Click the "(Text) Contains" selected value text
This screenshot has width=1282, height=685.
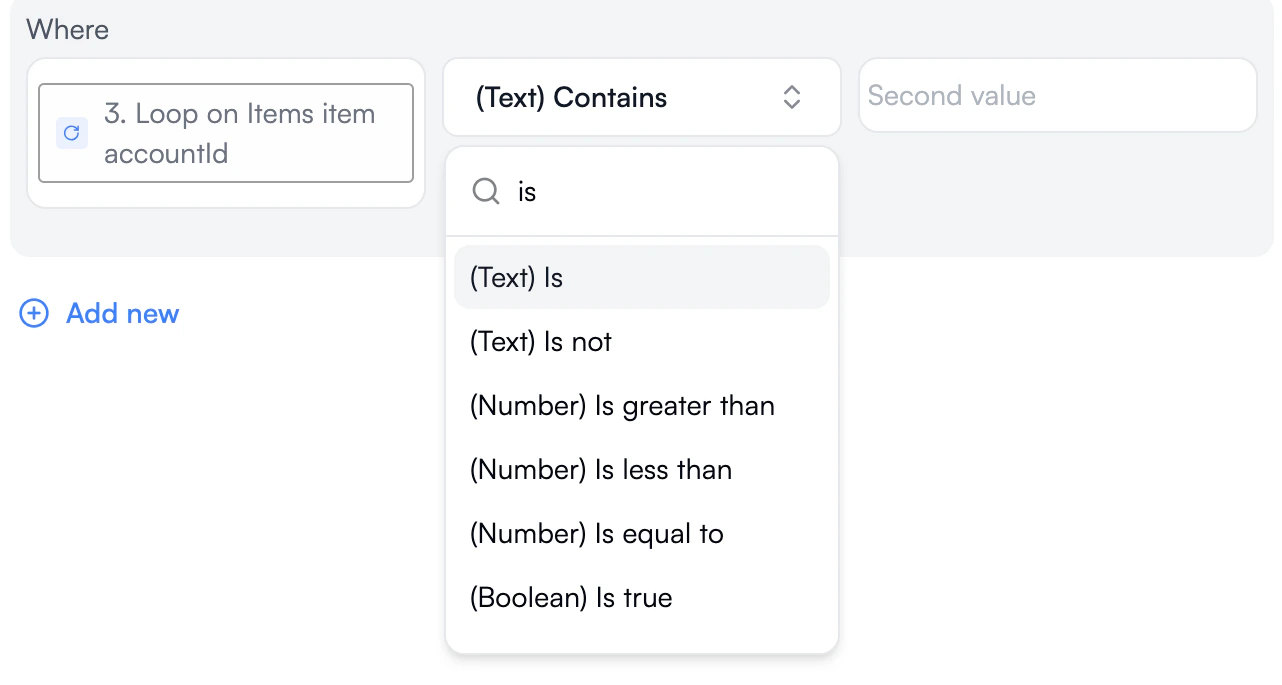coord(571,98)
